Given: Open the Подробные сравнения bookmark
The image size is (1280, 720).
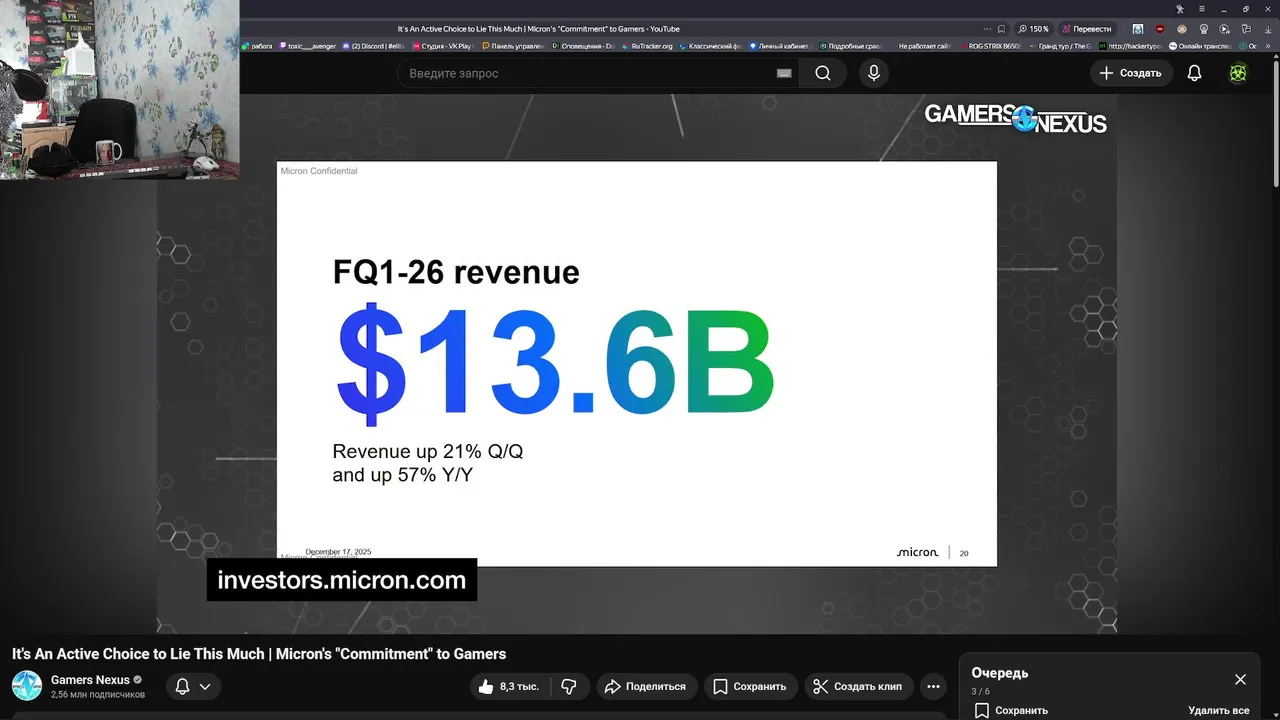Looking at the screenshot, I should pyautogui.click(x=850, y=46).
